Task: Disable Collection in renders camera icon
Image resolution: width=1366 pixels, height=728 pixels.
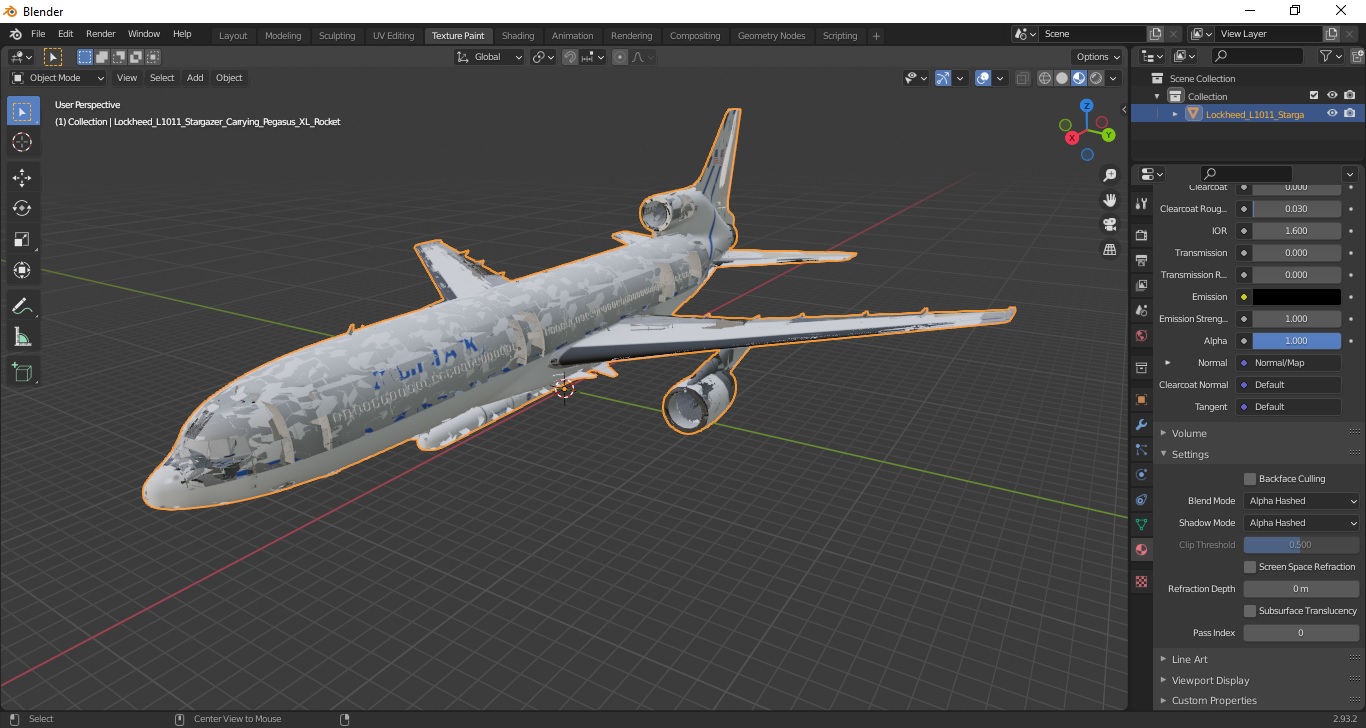Action: [1350, 96]
